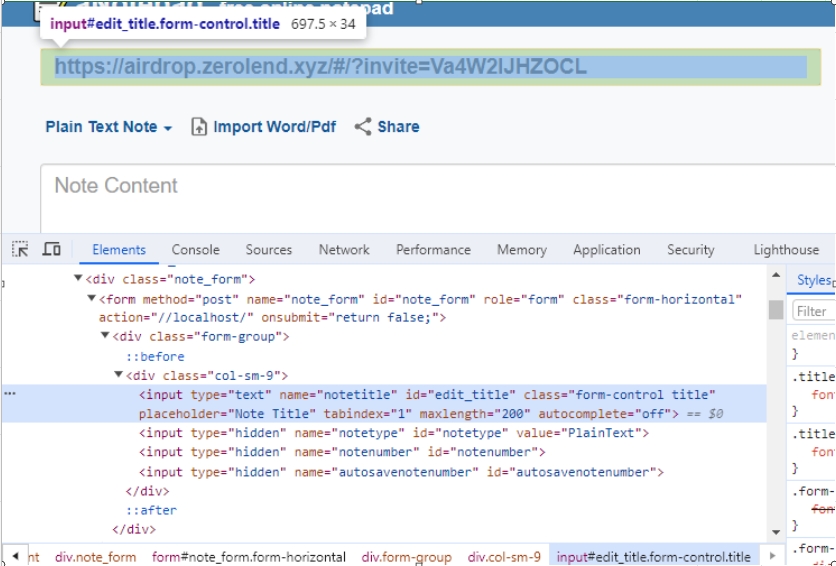
Task: Collapse the form note_form tree node
Action: 92,299
